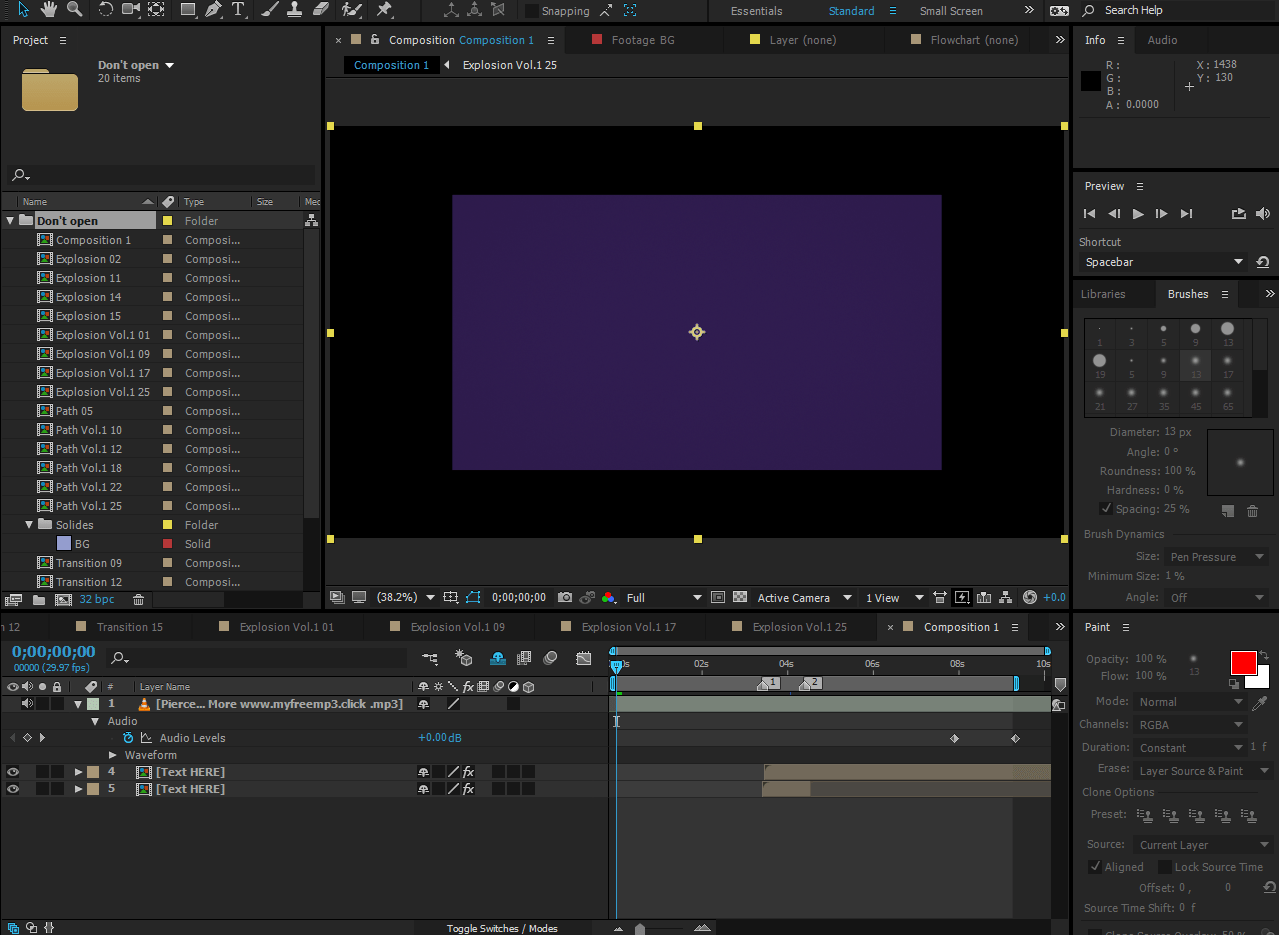This screenshot has height=935, width=1279.
Task: Select the Roto Brush tool
Action: 352,11
